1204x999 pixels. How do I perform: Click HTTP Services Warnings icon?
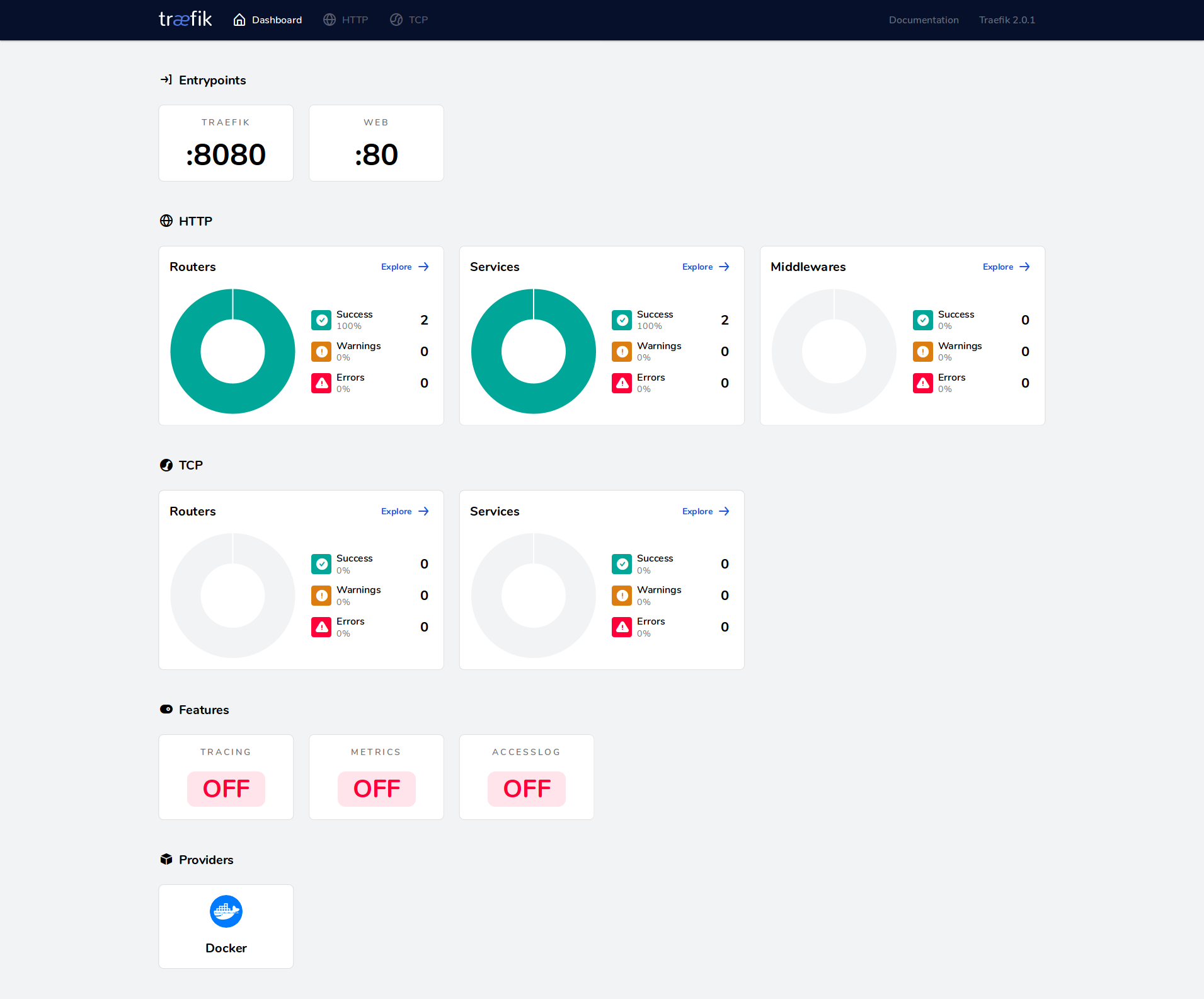[622, 352]
